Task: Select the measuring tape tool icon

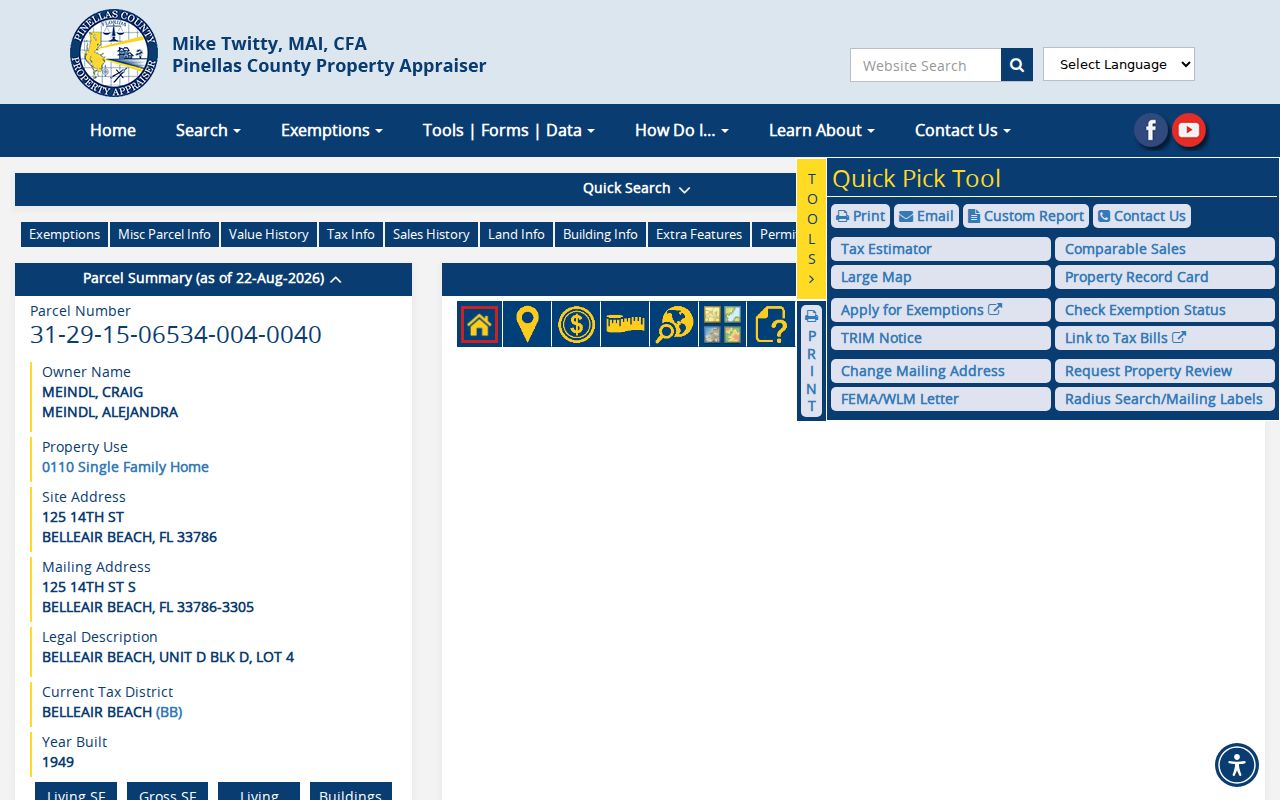Action: (625, 324)
